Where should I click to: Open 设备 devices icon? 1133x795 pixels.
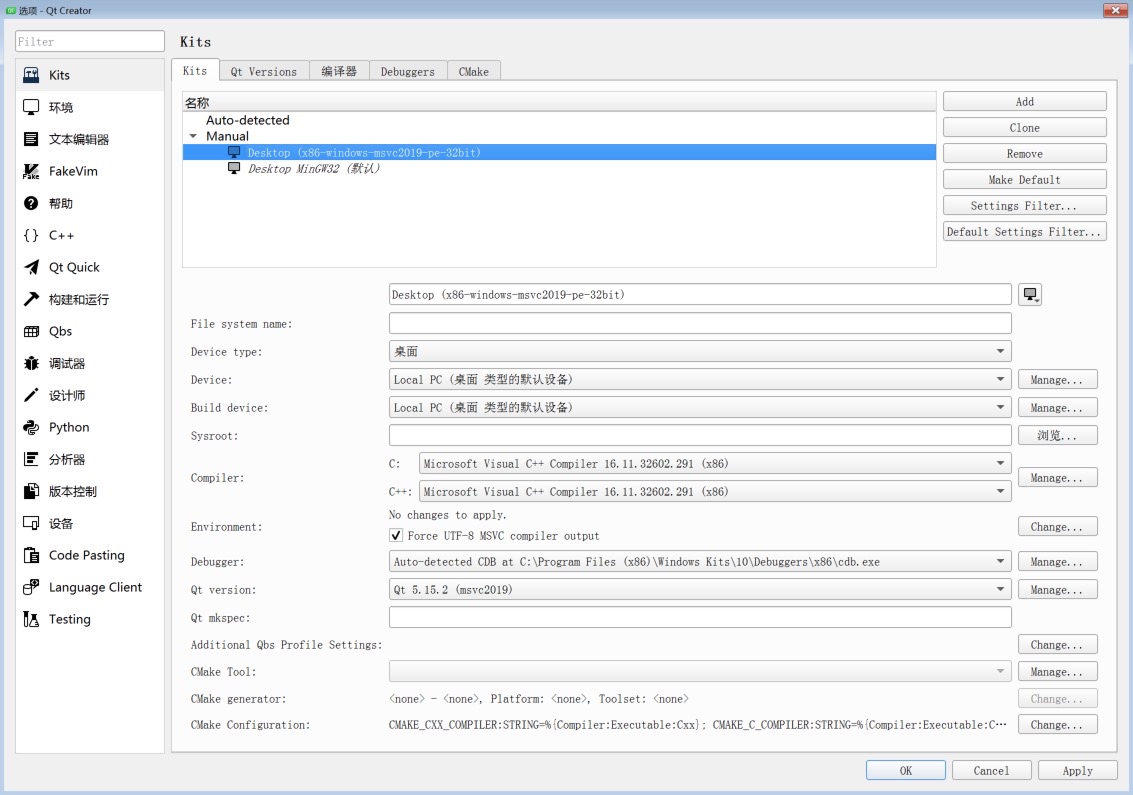[31, 523]
